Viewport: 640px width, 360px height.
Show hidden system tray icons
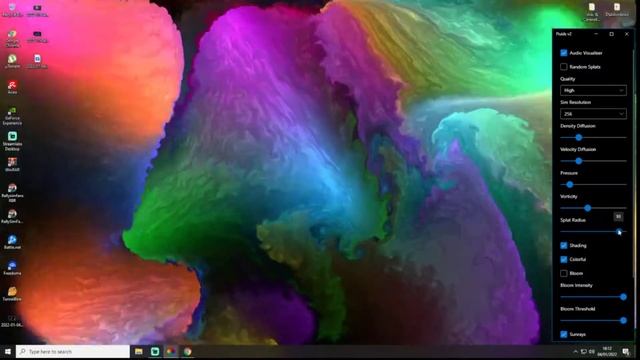(576, 351)
